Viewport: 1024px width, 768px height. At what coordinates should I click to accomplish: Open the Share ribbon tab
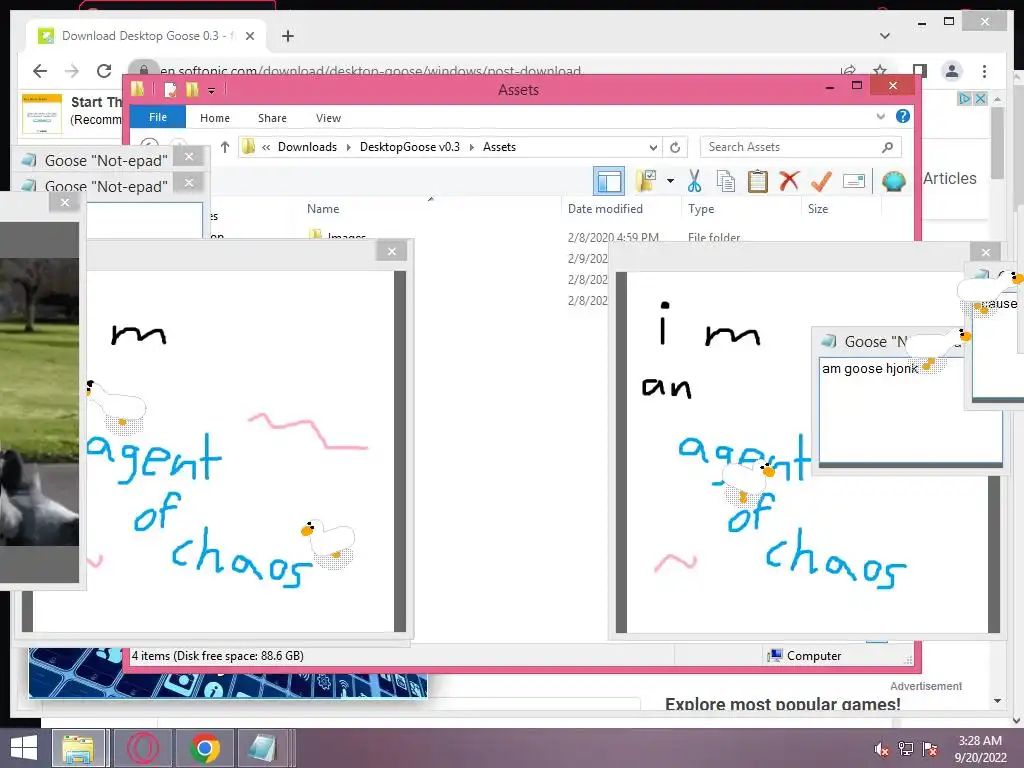272,118
